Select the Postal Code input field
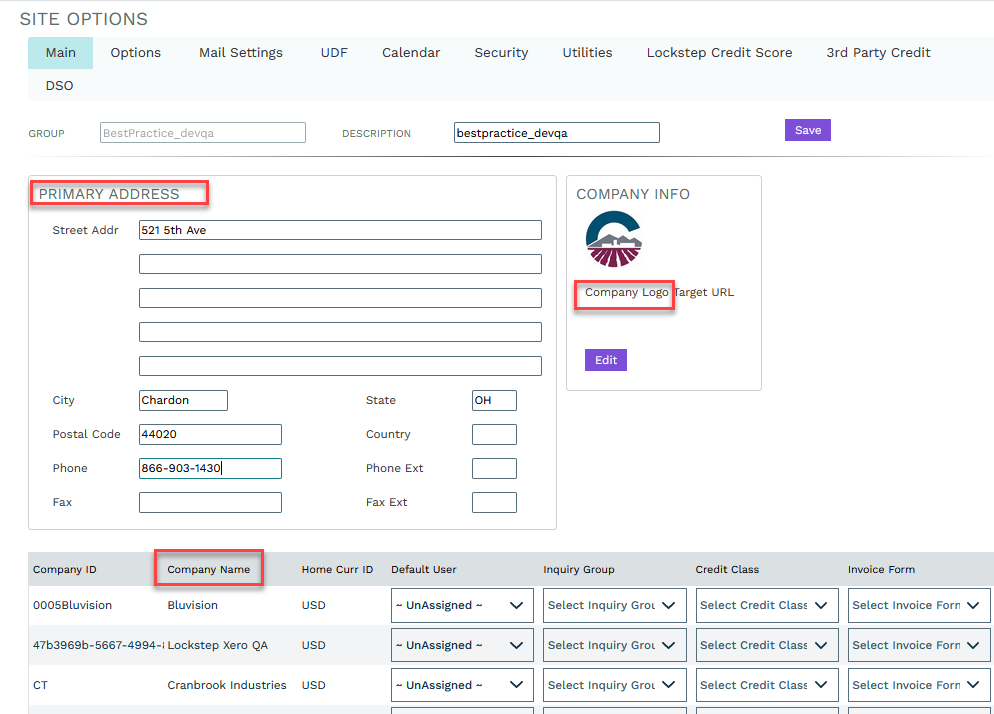Viewport: 994px width, 714px height. [210, 434]
